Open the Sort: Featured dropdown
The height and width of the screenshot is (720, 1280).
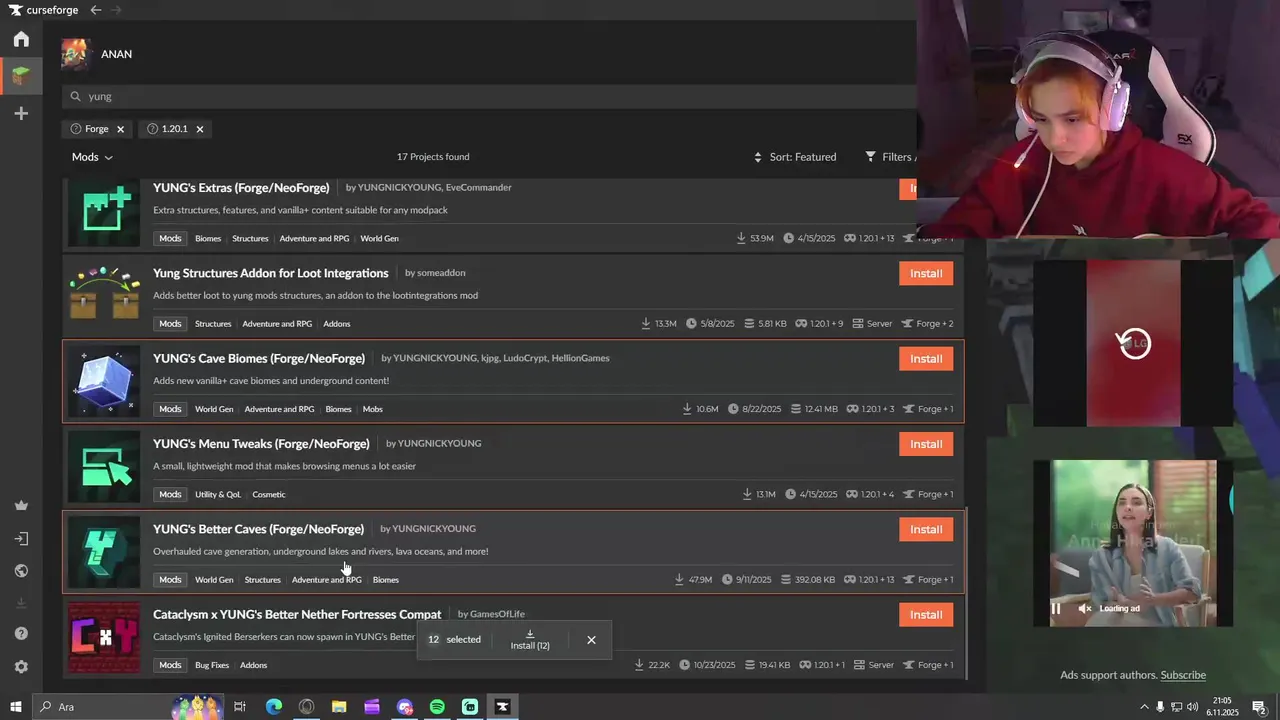[x=795, y=157]
